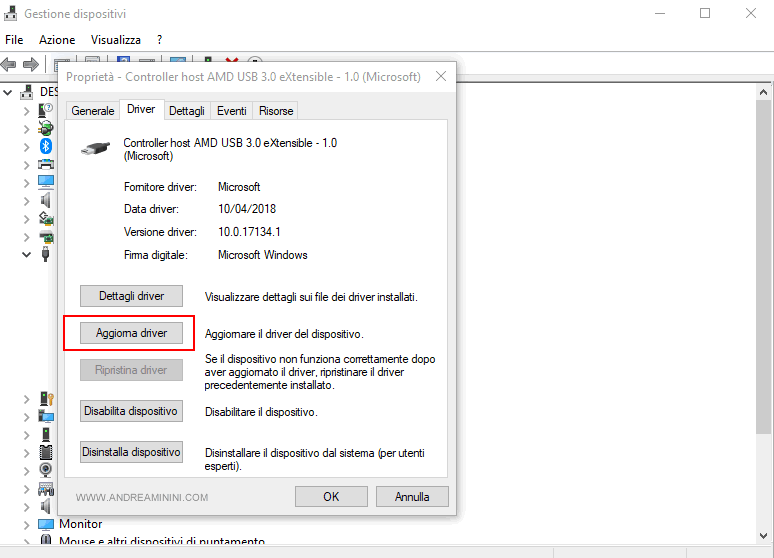774x558 pixels.
Task: Click the vertical scrollbar thumb
Action: point(763,267)
